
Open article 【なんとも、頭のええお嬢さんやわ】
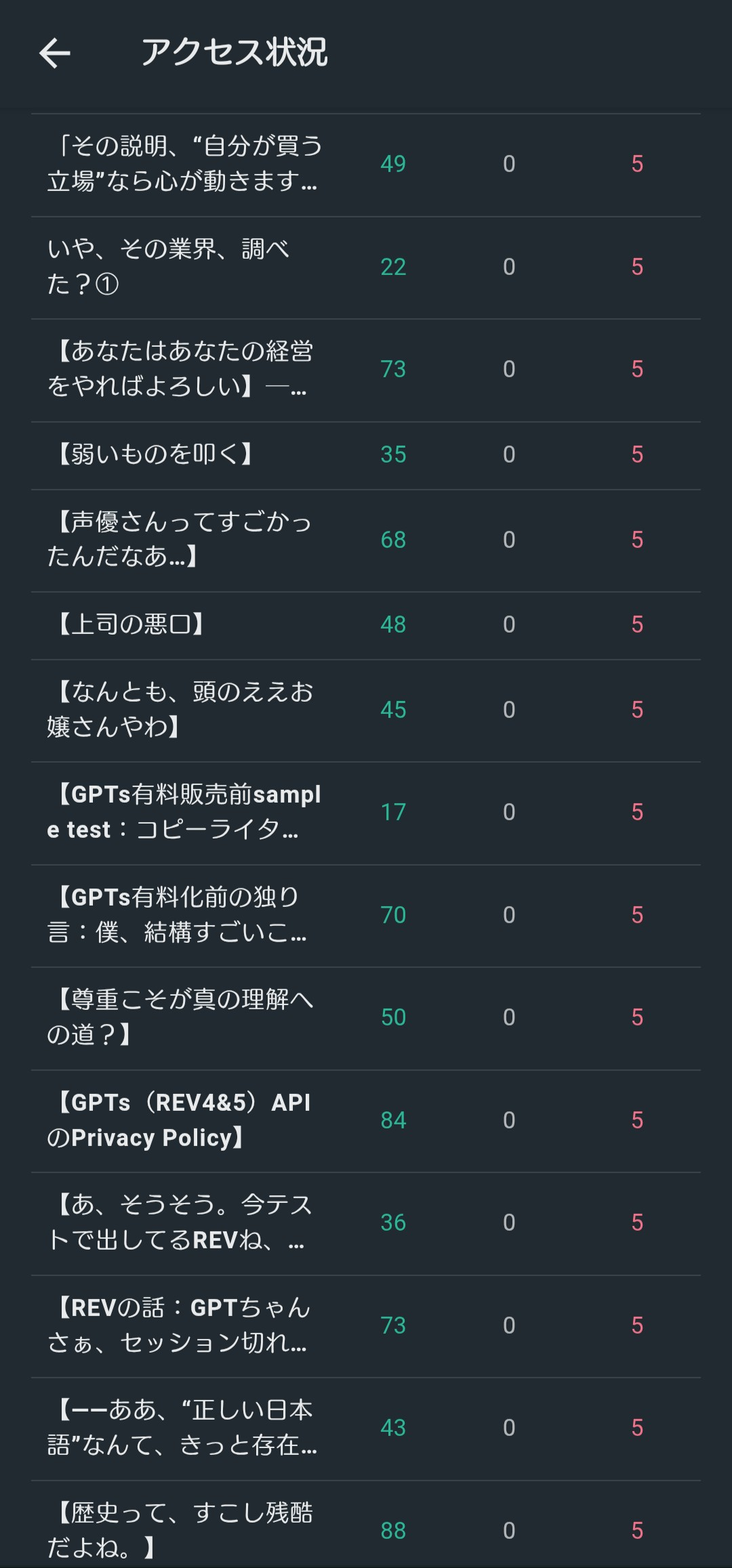point(180,710)
